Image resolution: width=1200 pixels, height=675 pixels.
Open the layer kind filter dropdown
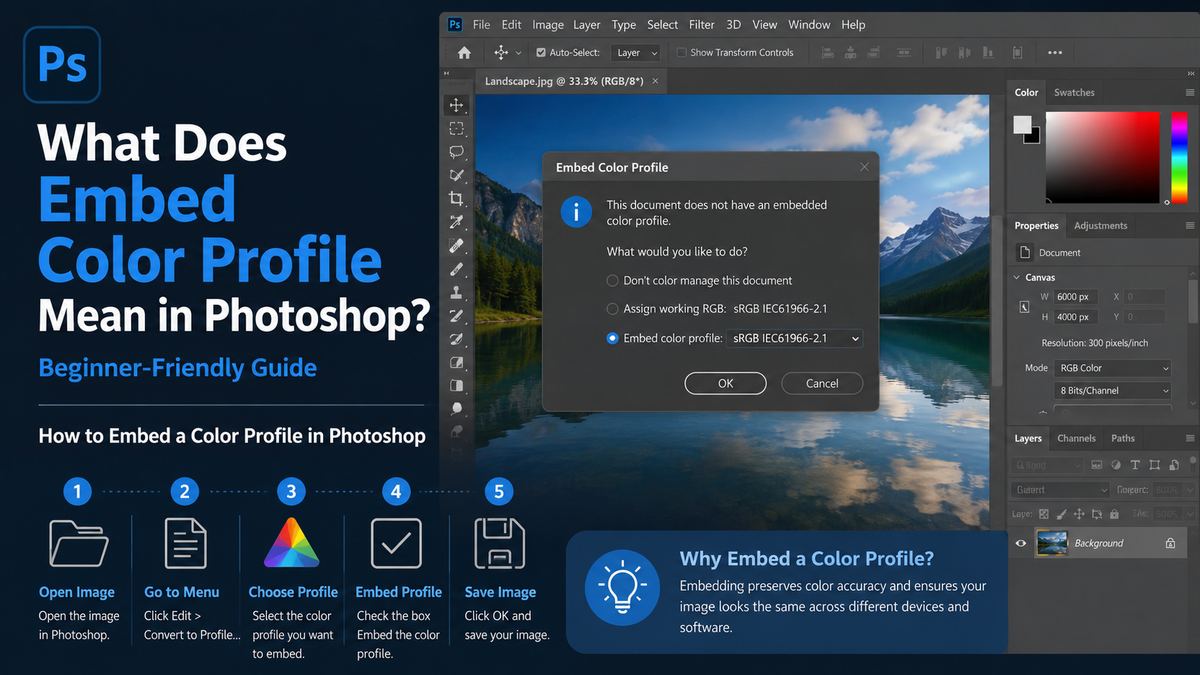1047,465
